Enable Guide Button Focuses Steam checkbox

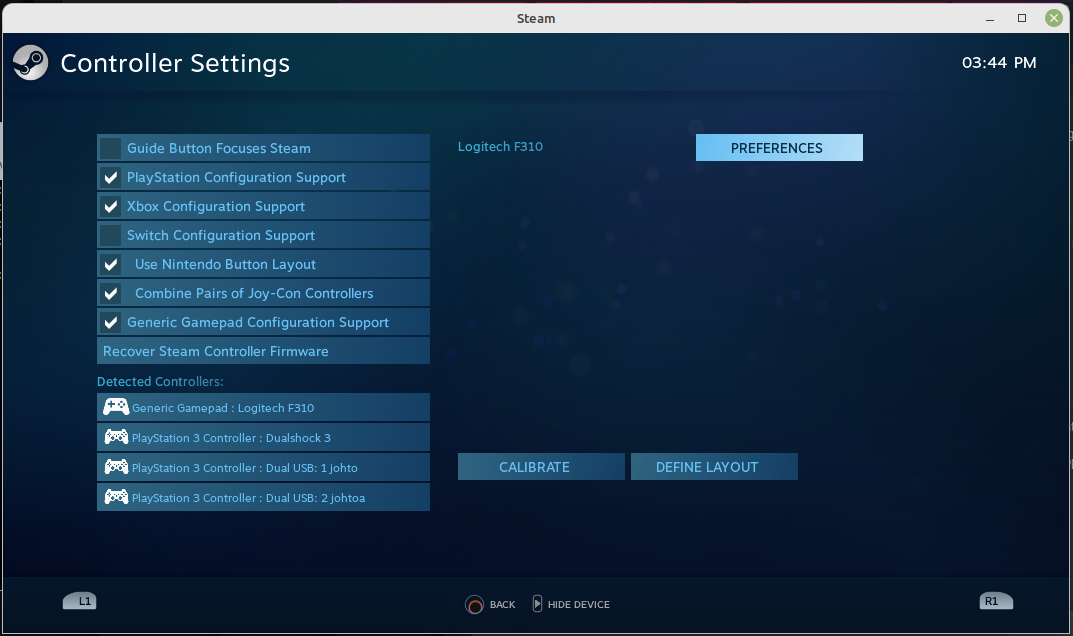coord(110,148)
